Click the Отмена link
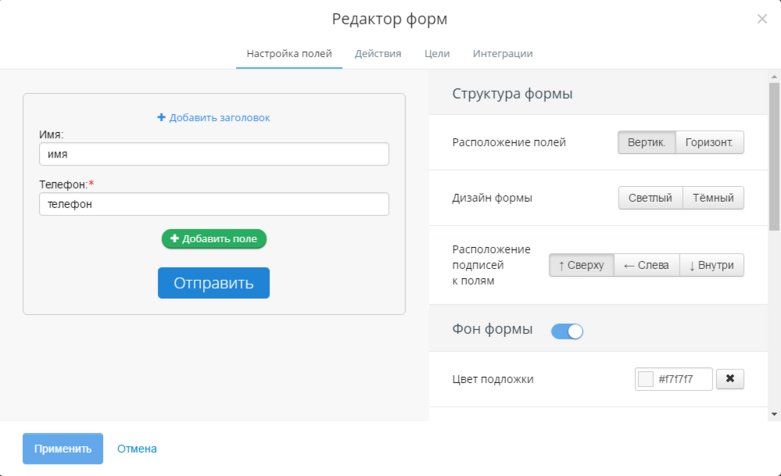781x476 pixels. click(x=137, y=449)
